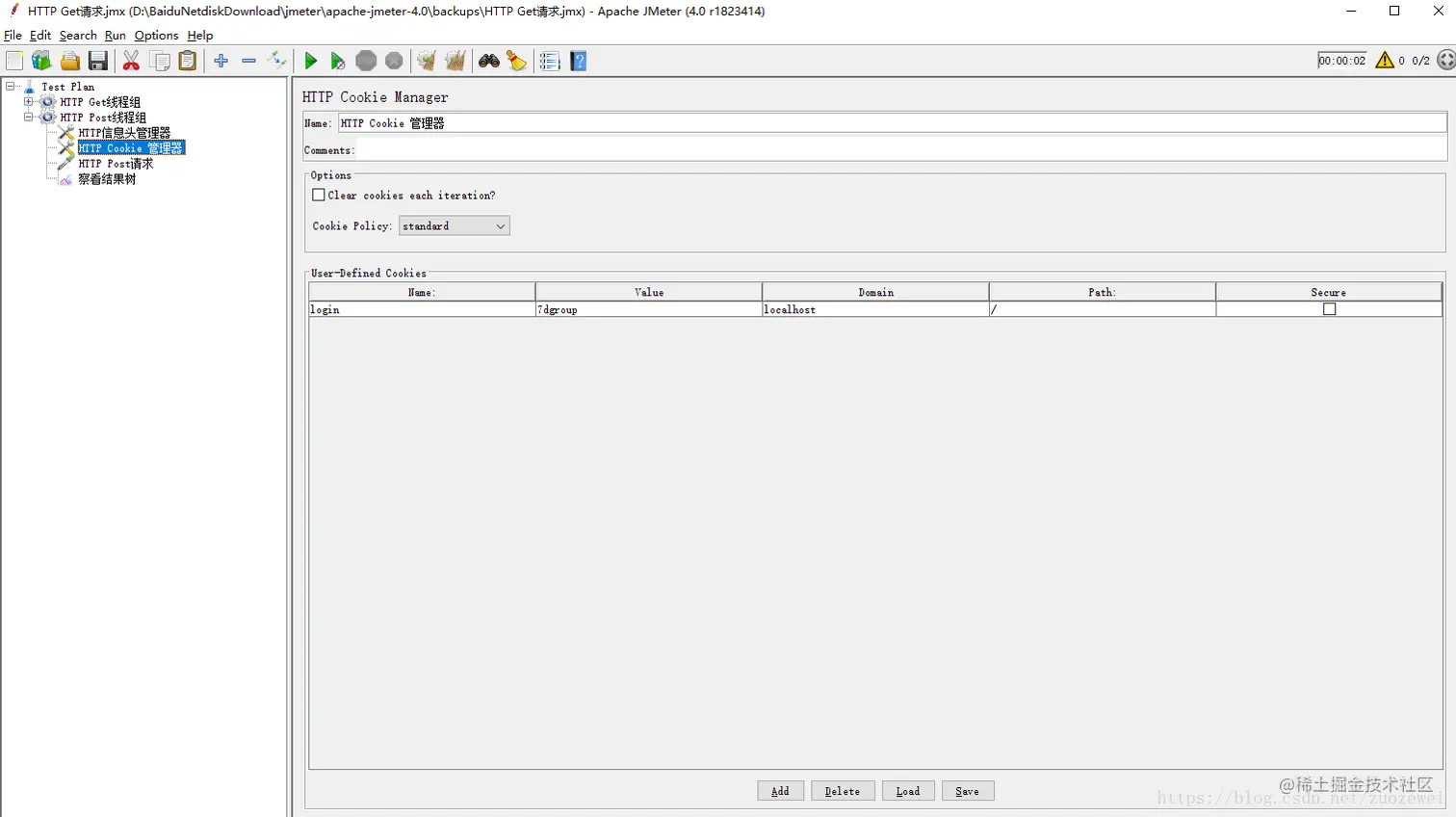Click the elapsed time 00:00:02 display
This screenshot has height=817, width=1456.
click(x=1342, y=61)
